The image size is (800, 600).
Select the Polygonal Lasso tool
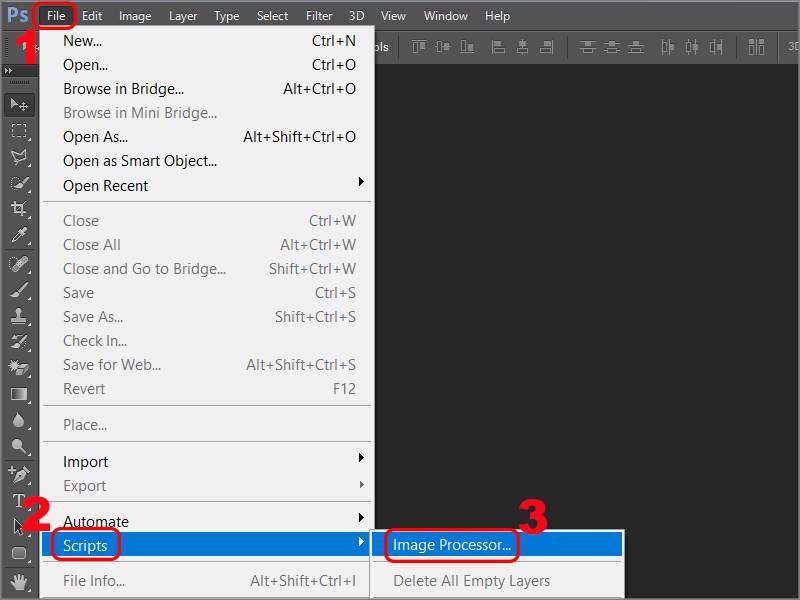[x=19, y=157]
